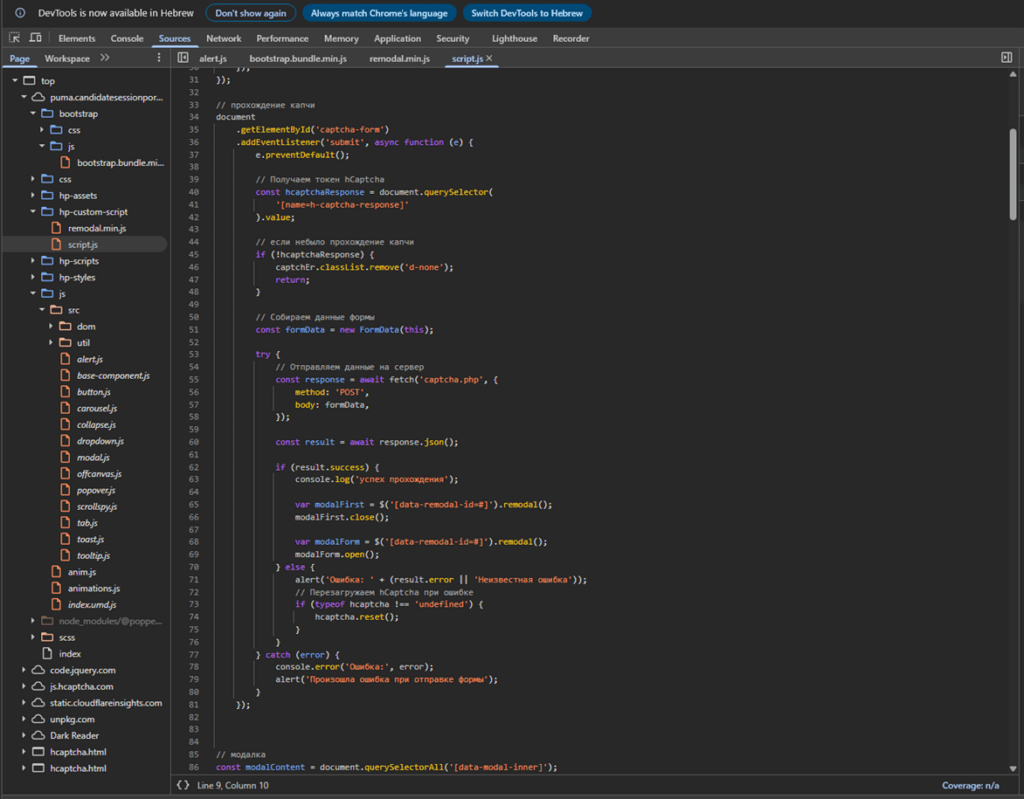Viewport: 1024px width, 799px height.
Task: Select script.js in file tree
Action: coord(85,244)
